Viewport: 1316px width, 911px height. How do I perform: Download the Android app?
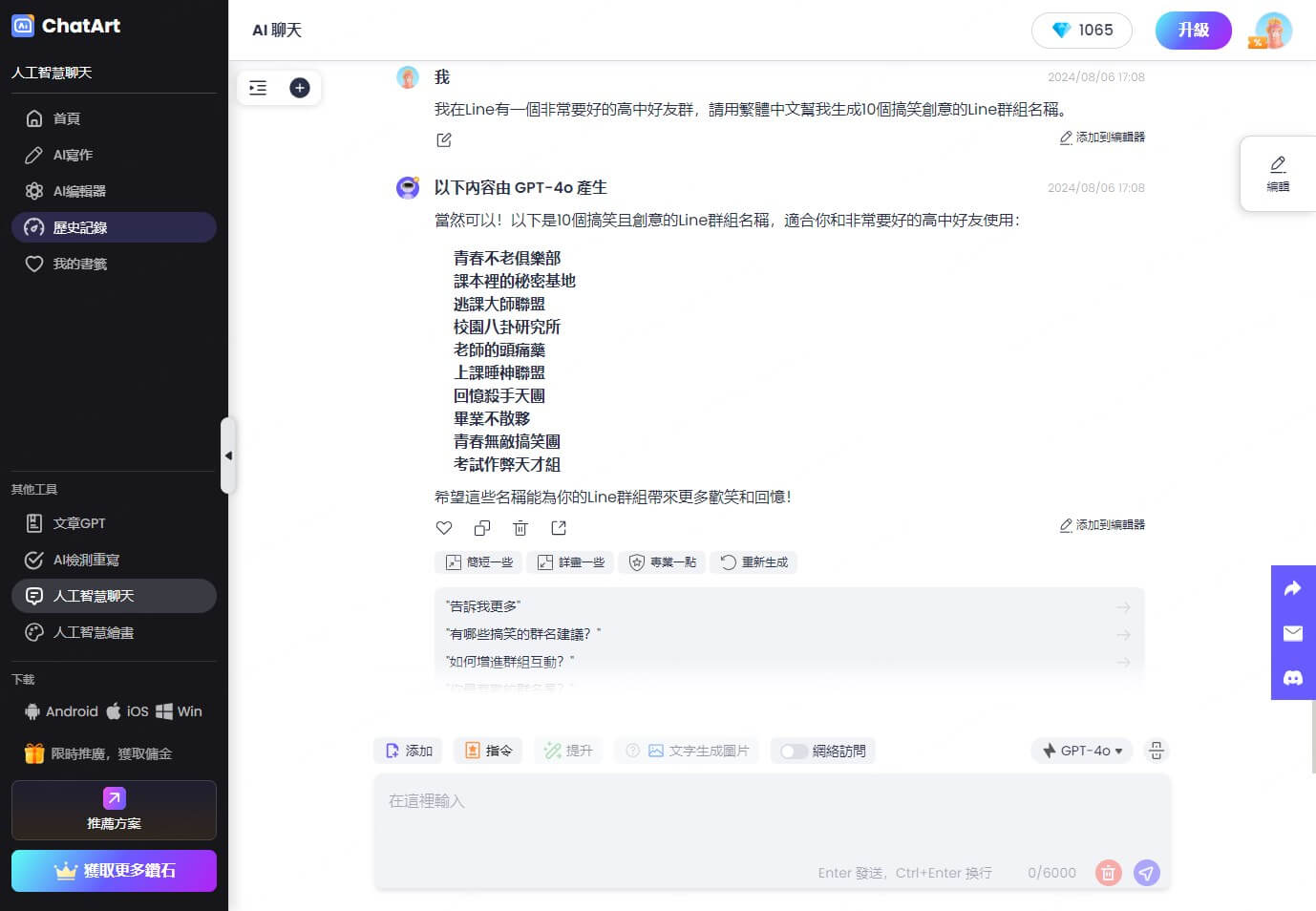click(x=61, y=711)
